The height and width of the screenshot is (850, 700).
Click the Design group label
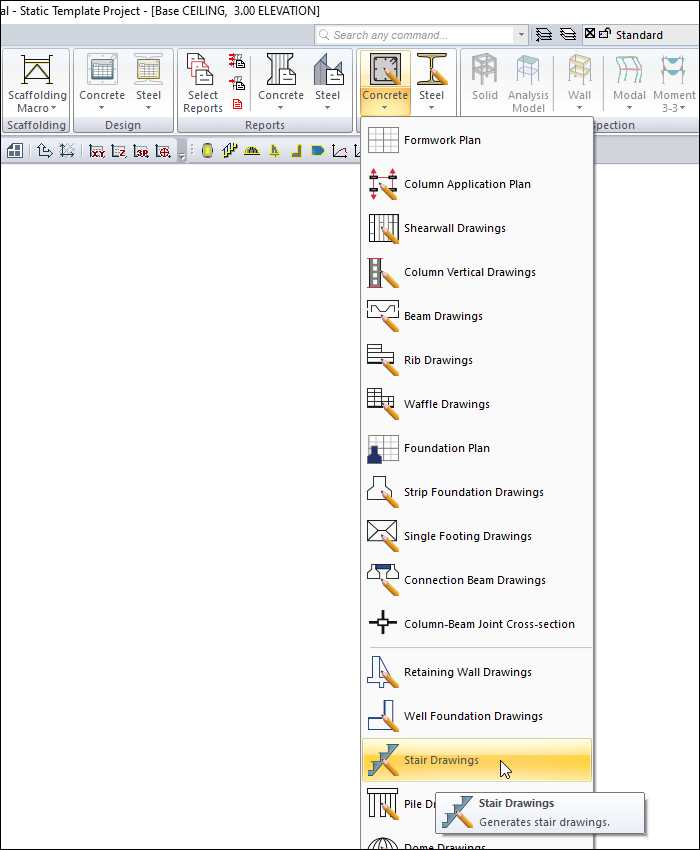123,125
